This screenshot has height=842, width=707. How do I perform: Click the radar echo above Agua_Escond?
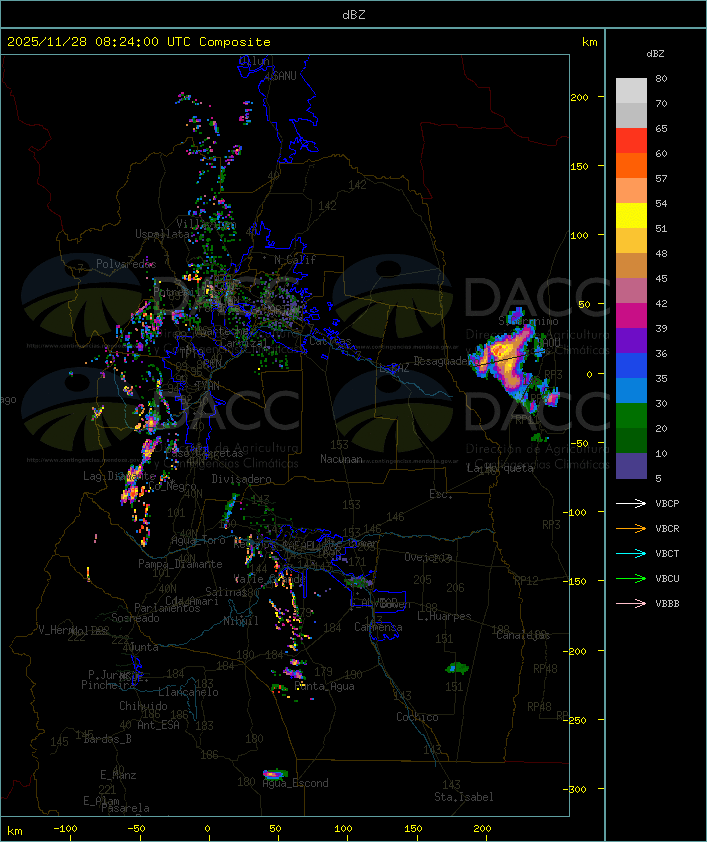tap(275, 774)
